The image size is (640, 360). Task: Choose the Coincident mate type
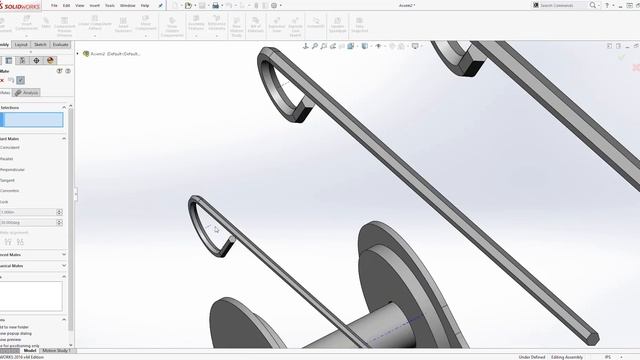[x=10, y=147]
